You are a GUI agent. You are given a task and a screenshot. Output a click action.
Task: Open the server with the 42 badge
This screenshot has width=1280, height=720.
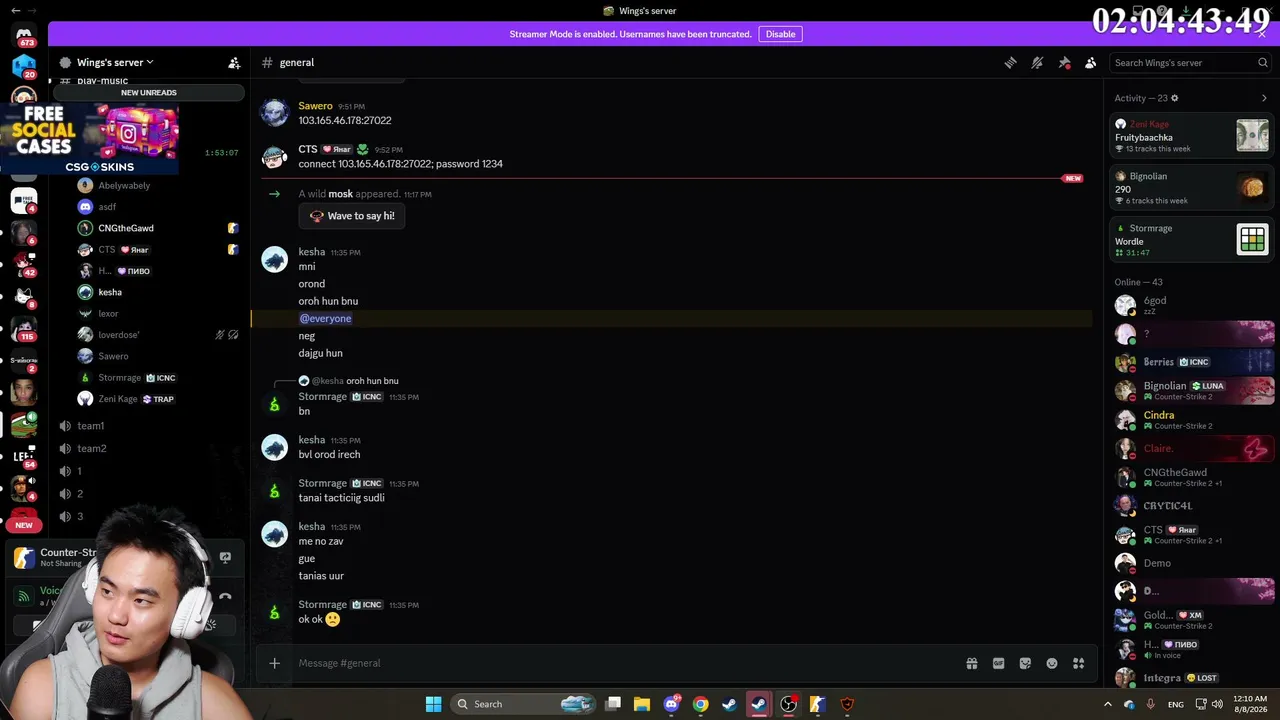point(24,264)
